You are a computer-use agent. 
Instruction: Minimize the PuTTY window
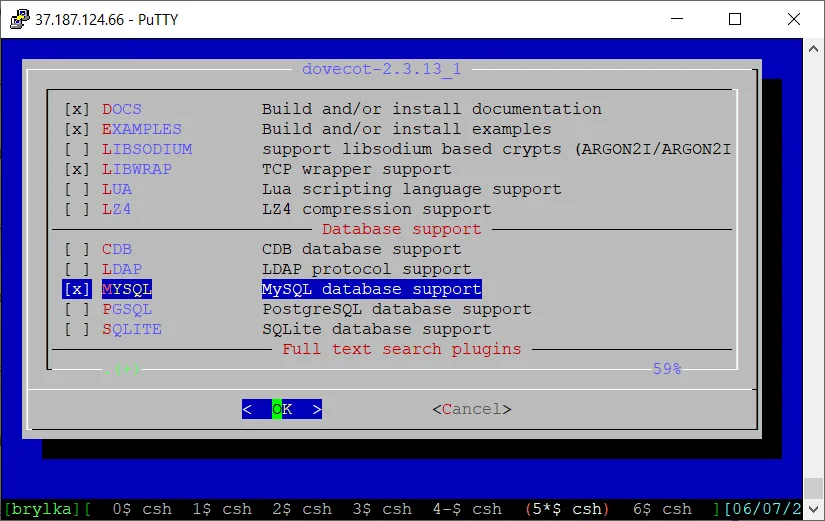pos(677,19)
